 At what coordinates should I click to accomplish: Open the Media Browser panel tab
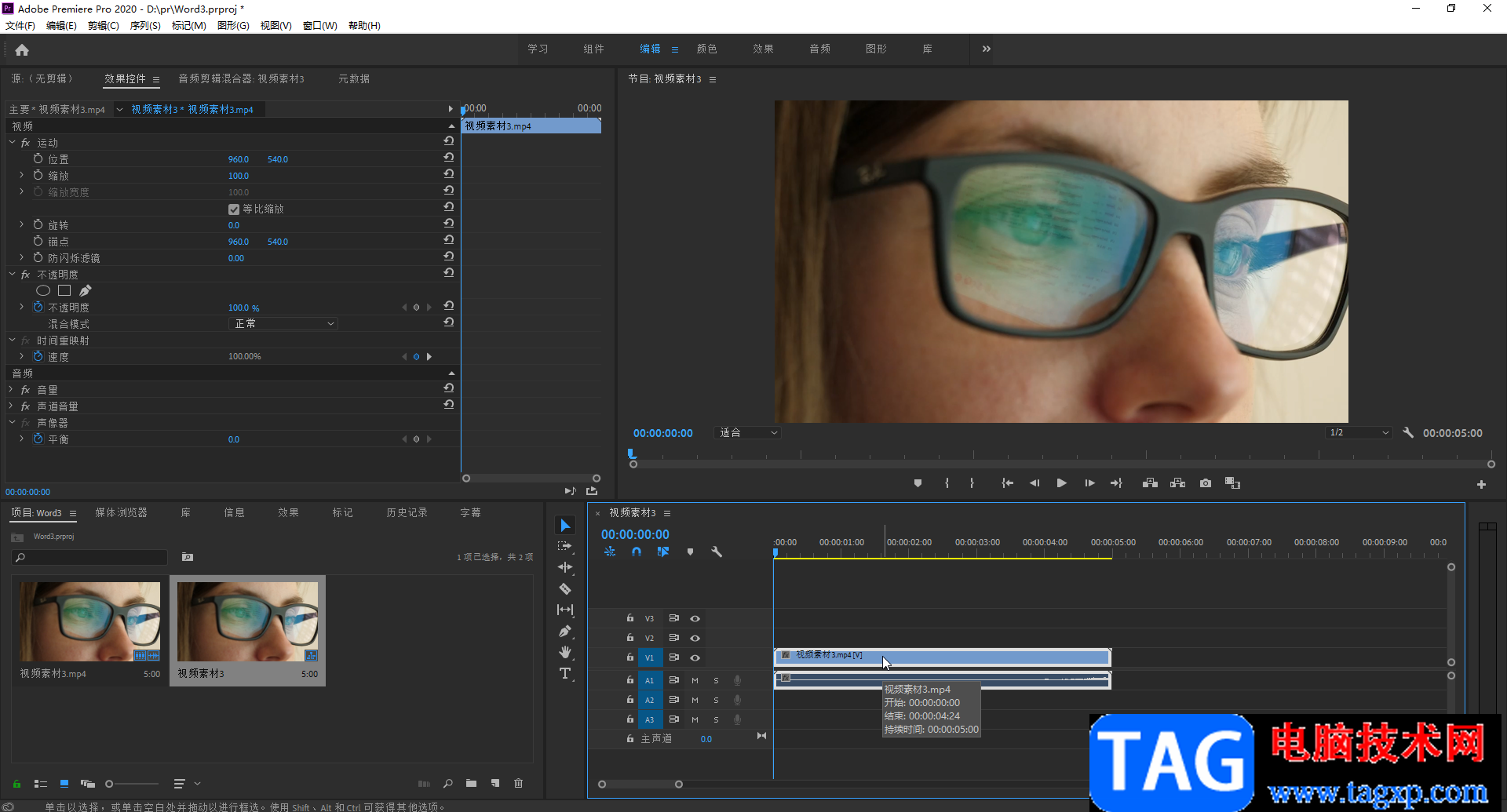point(121,512)
